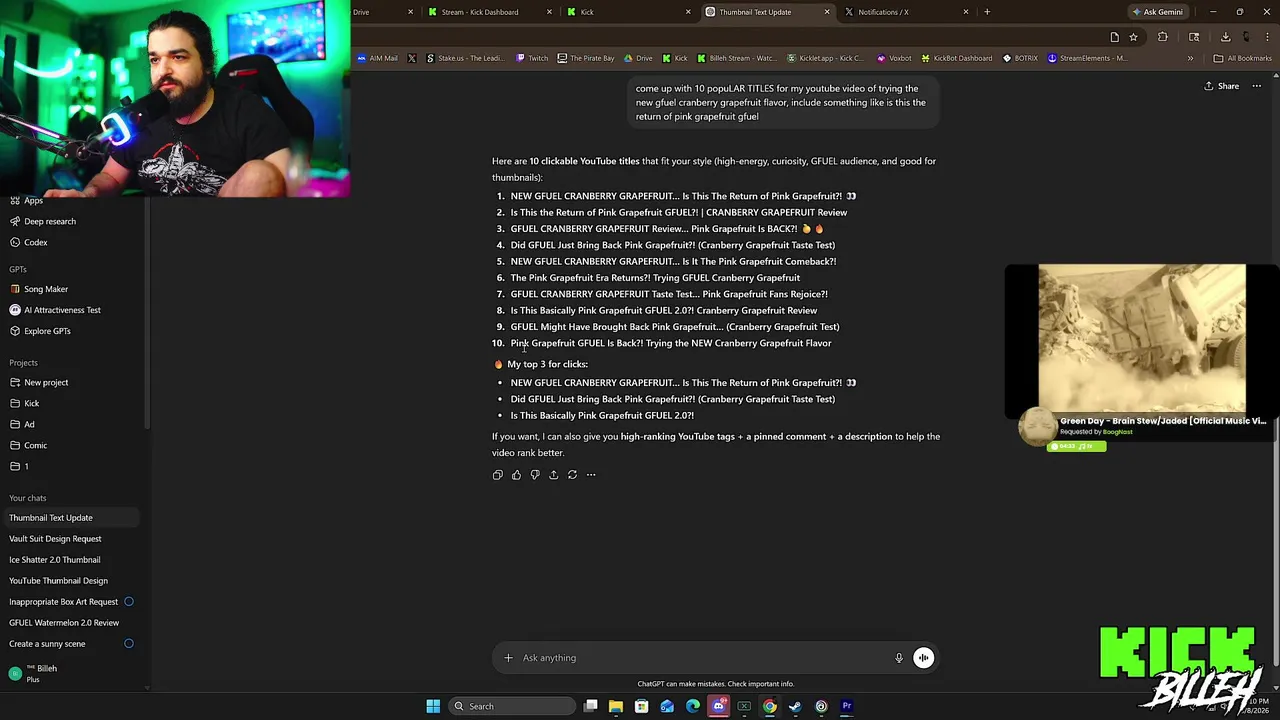Open a new browser tab
The image size is (1280, 720).
point(987,12)
